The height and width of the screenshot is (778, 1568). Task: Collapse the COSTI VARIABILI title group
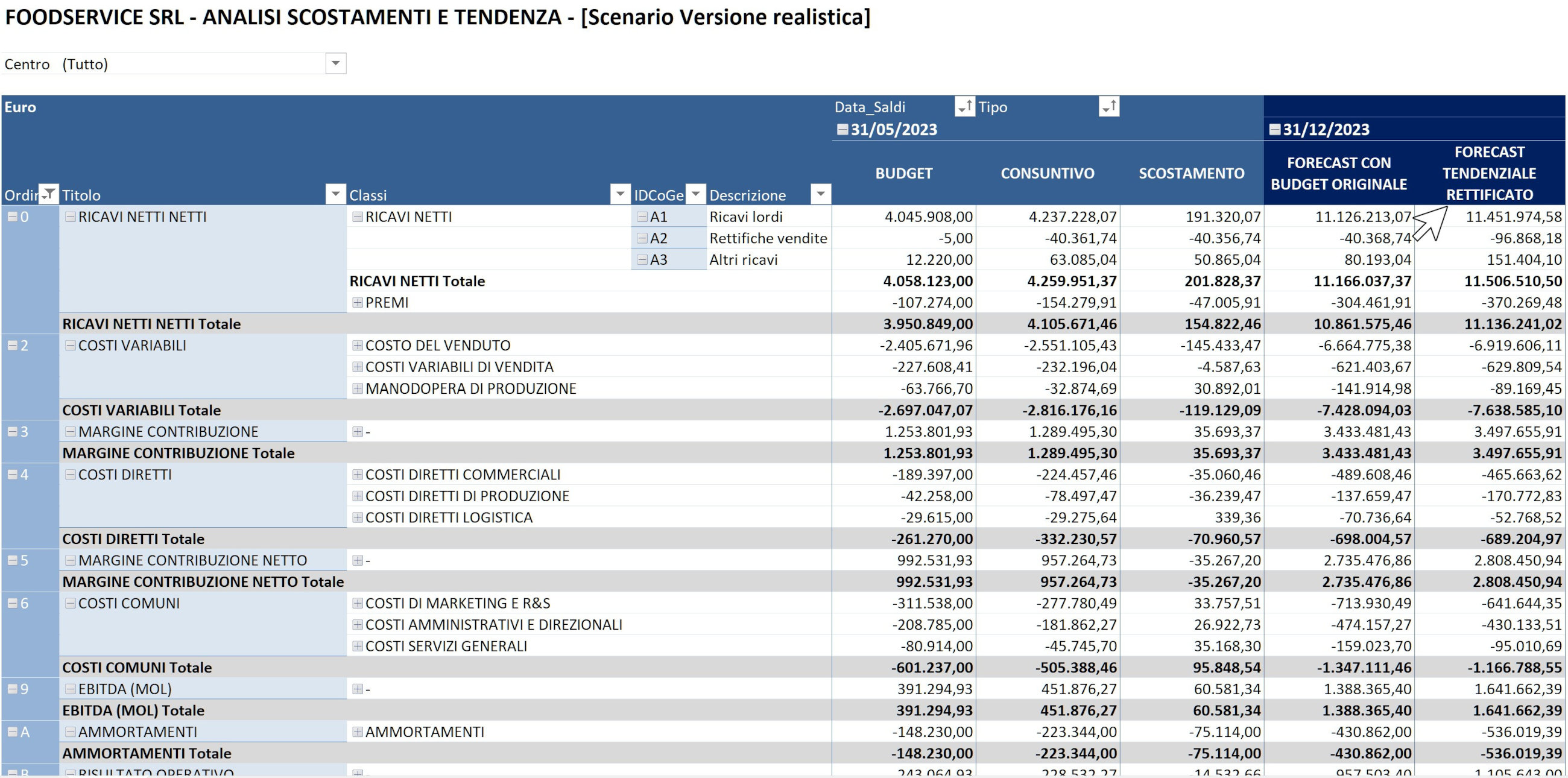click(x=71, y=346)
